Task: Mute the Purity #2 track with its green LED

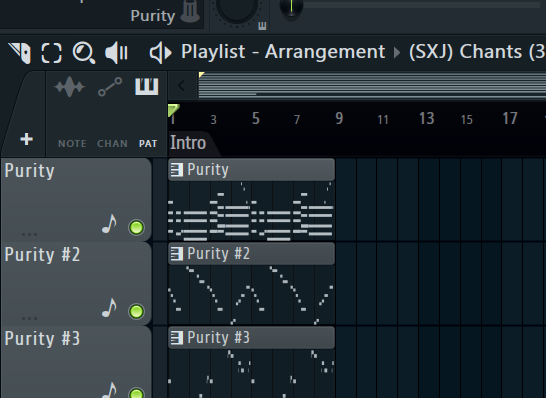Action: click(136, 311)
